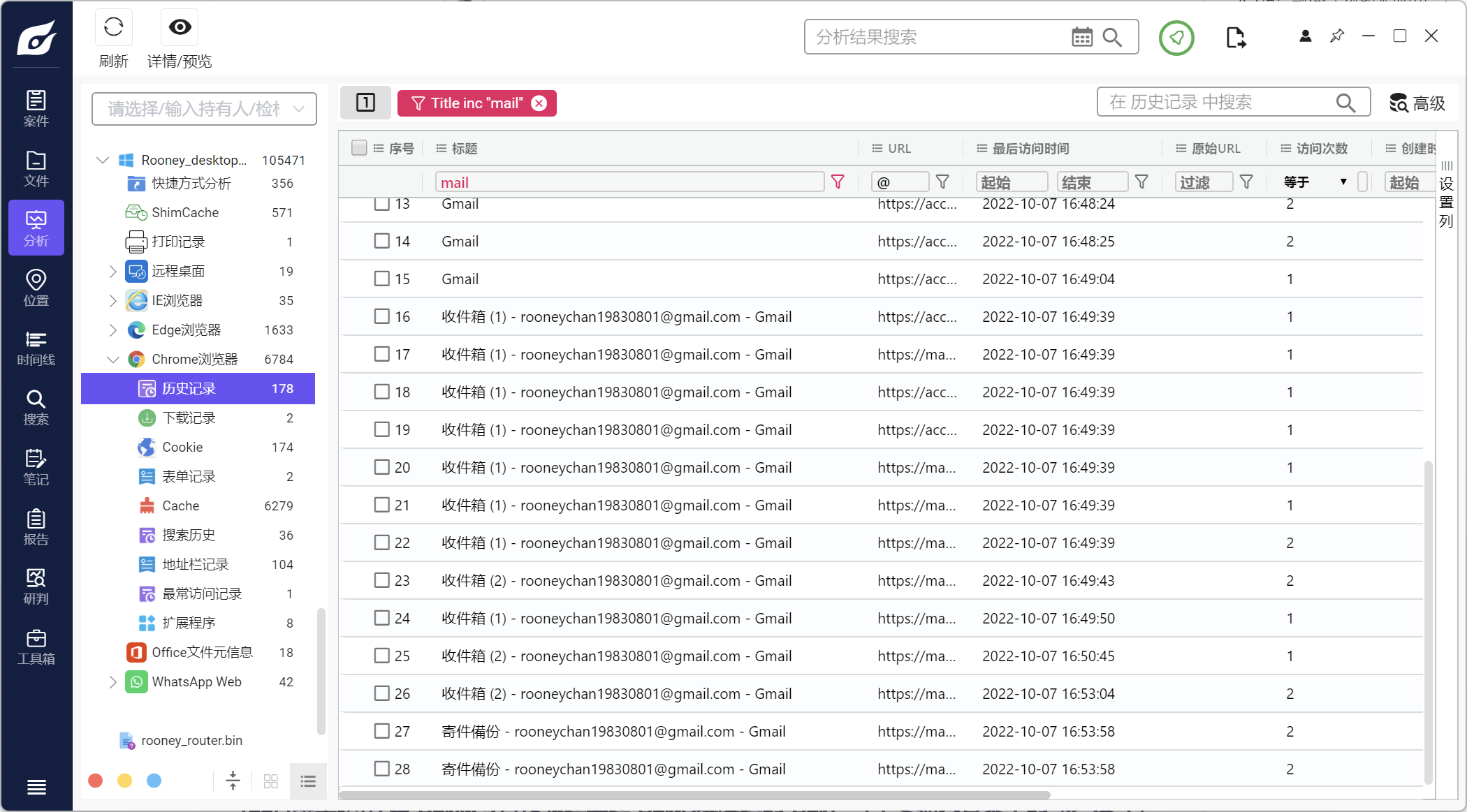Expand the Edge浏览器 tree node

click(x=112, y=330)
